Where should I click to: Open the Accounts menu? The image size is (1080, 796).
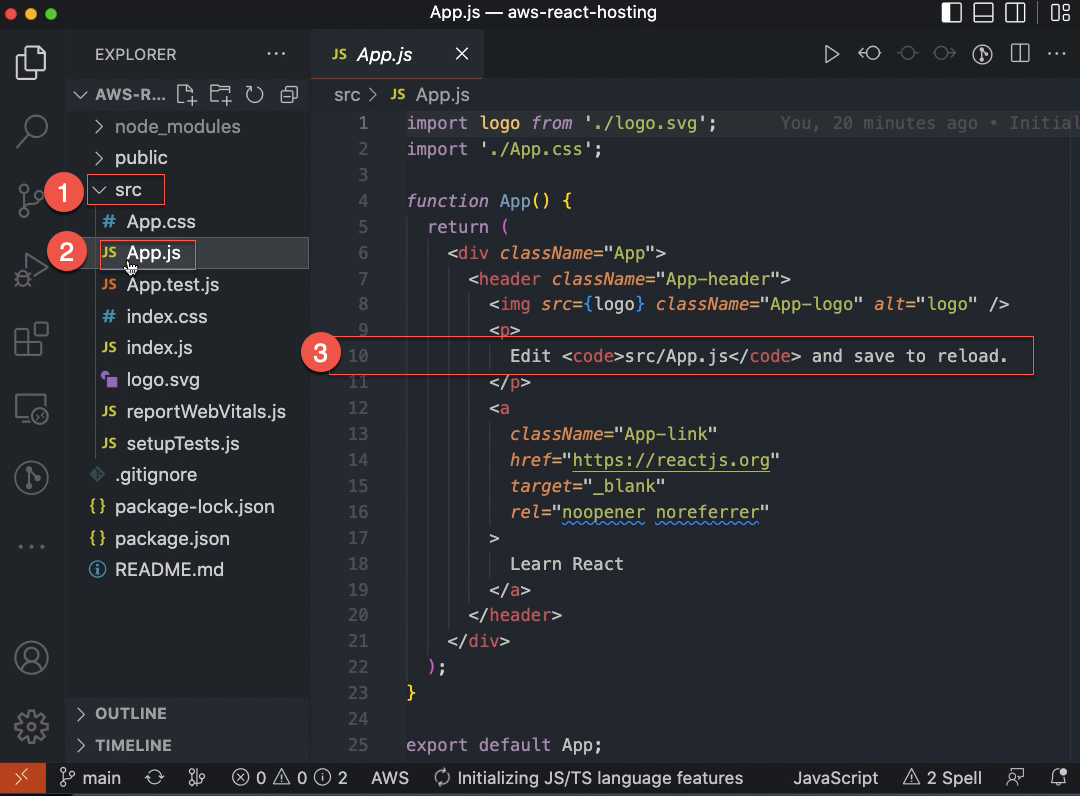click(x=31, y=658)
